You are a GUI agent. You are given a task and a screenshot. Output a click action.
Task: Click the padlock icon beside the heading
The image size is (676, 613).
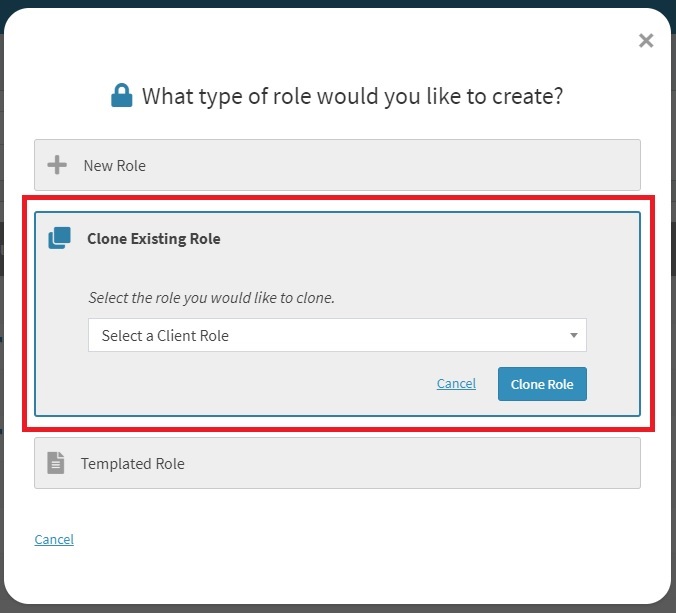[x=121, y=96]
